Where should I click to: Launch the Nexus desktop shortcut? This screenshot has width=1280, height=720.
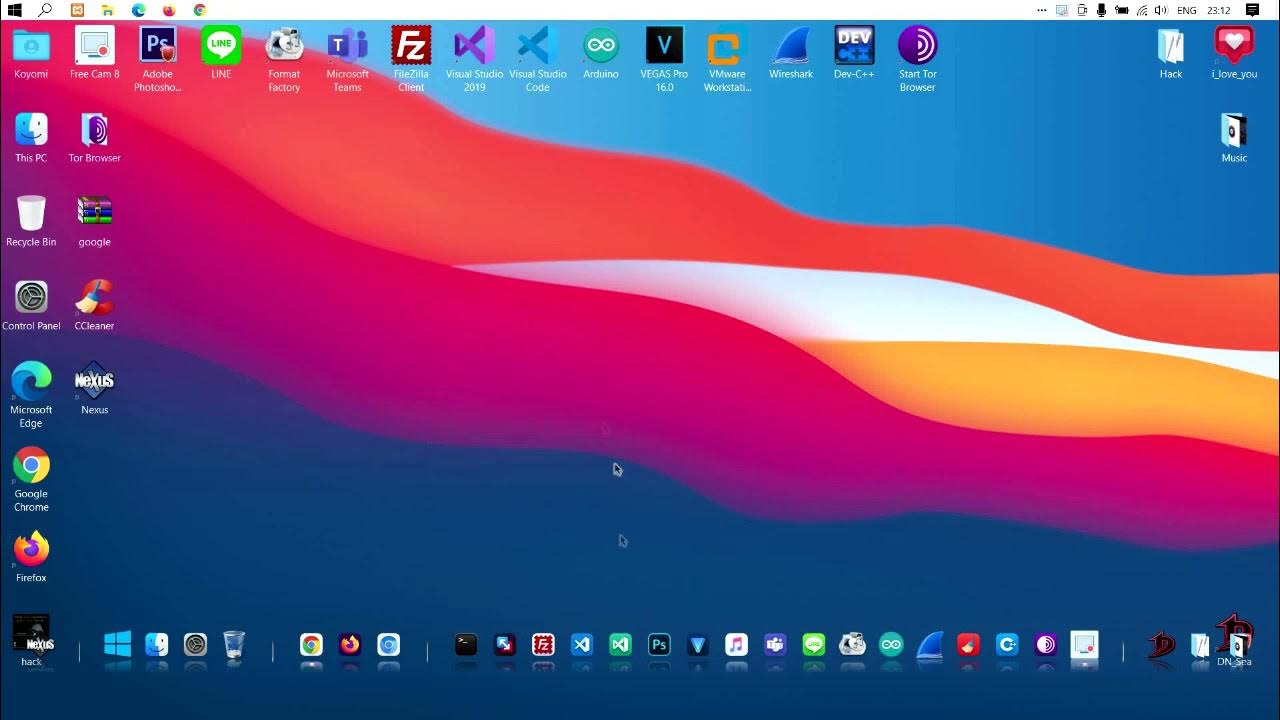tap(95, 389)
